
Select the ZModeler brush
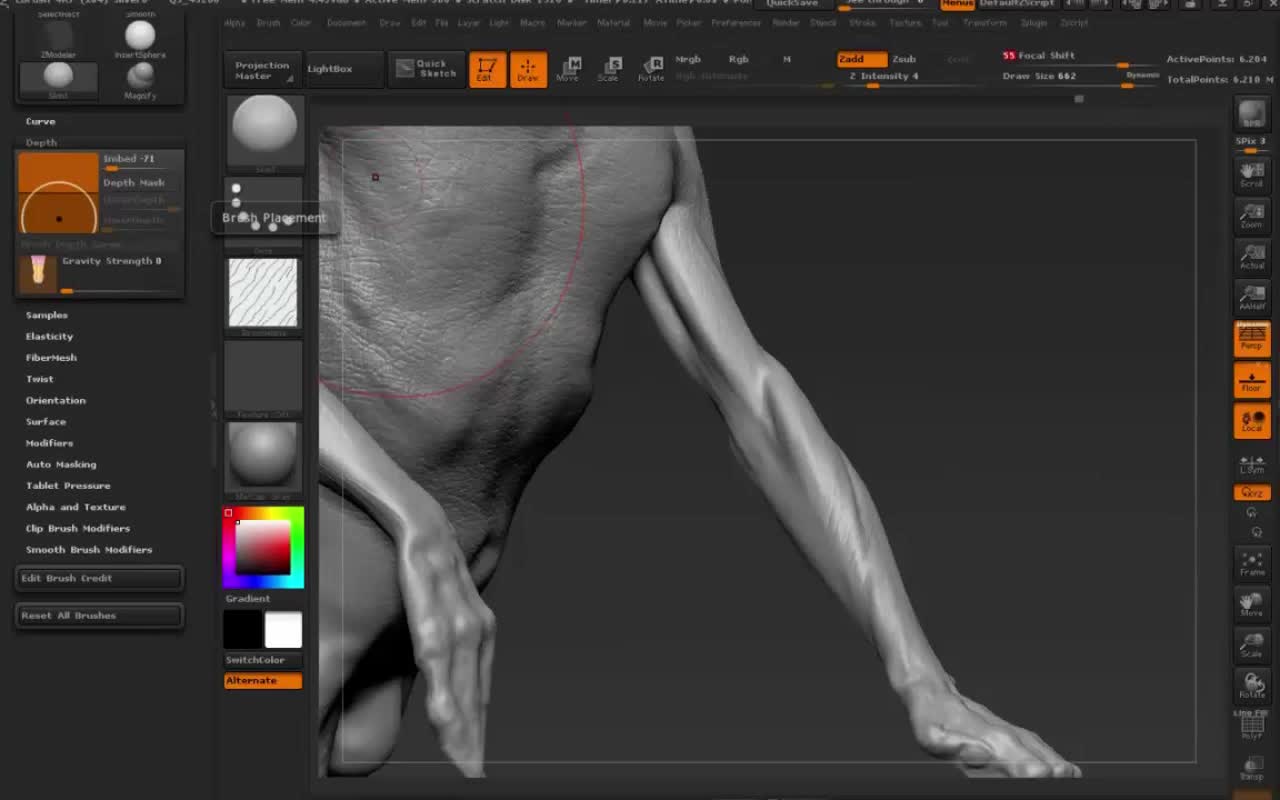58,41
